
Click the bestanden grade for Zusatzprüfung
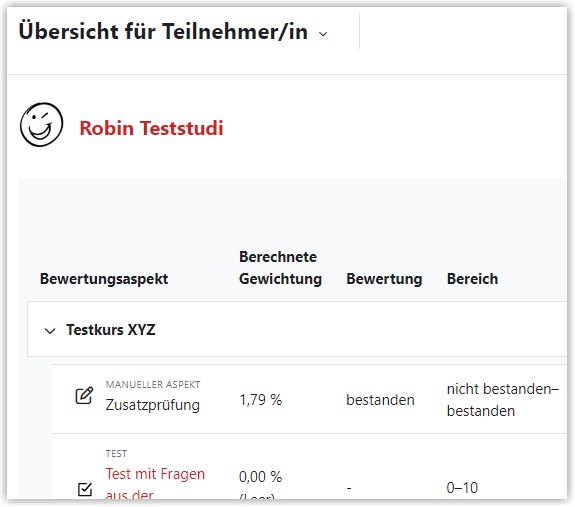[380, 400]
